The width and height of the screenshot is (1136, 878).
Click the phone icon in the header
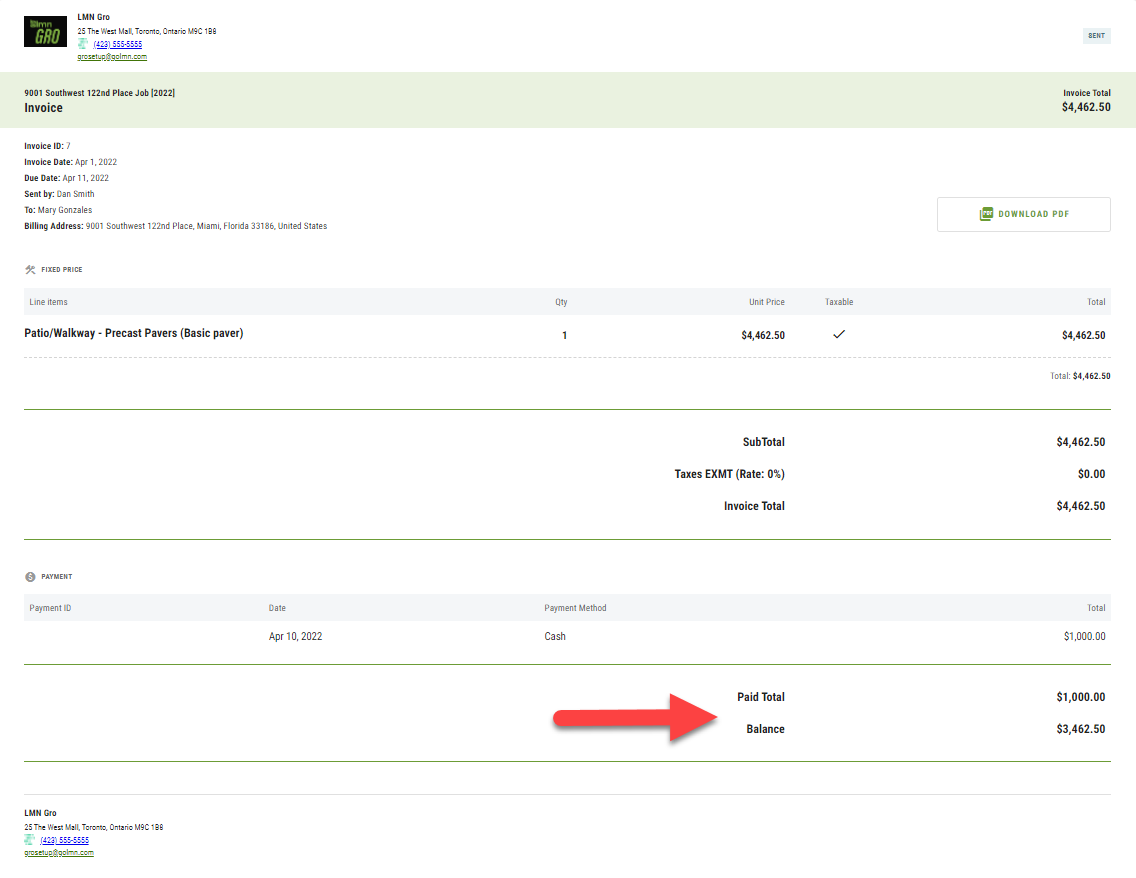click(83, 44)
